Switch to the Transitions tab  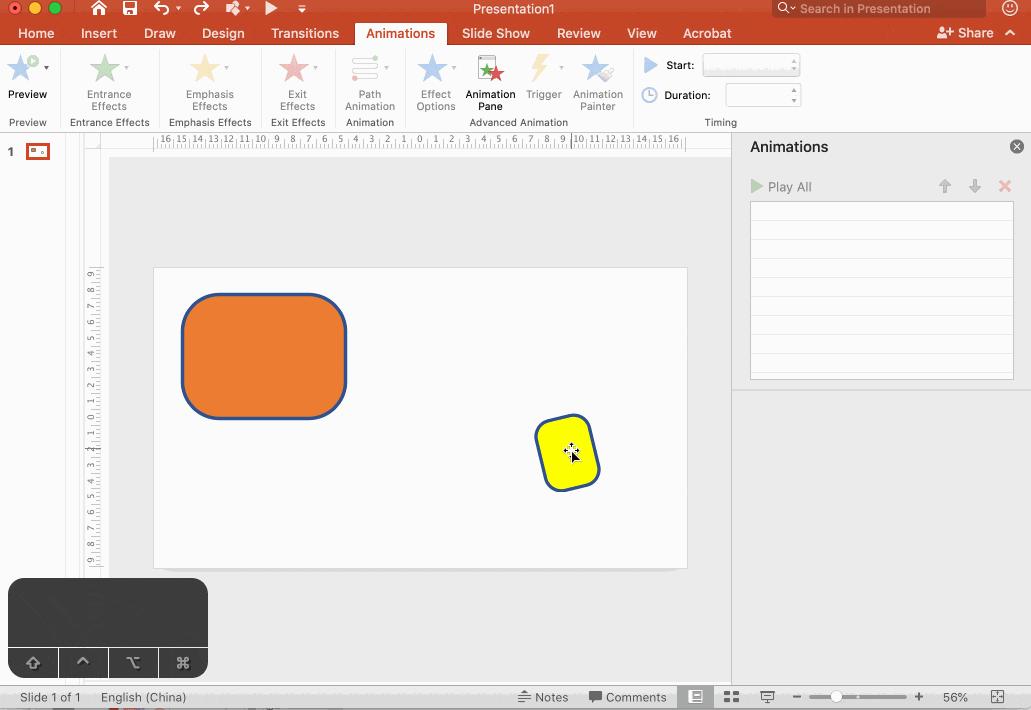coord(304,33)
